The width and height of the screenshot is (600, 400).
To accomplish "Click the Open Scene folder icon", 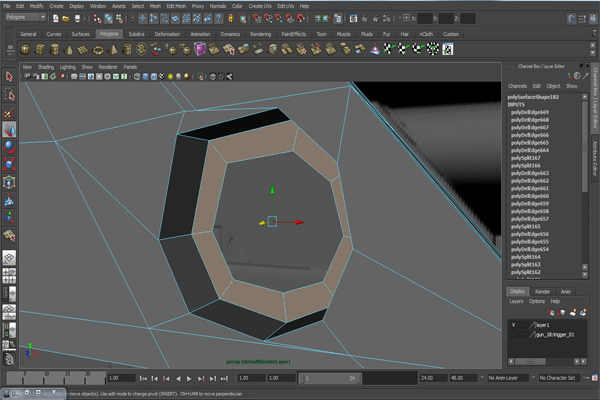I will (x=66, y=18).
